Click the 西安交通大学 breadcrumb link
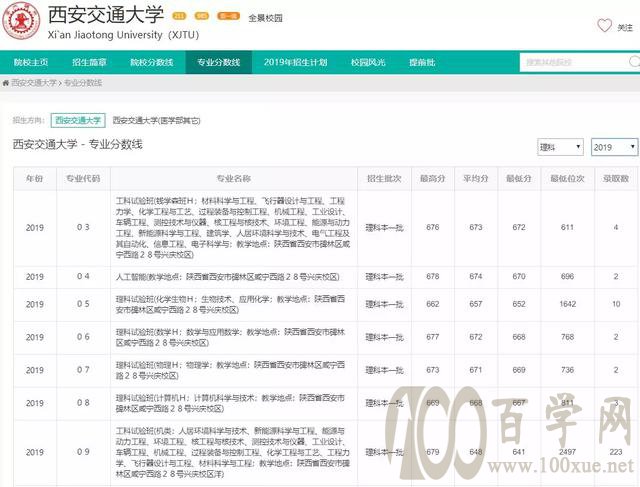The width and height of the screenshot is (640, 487). pos(34,83)
